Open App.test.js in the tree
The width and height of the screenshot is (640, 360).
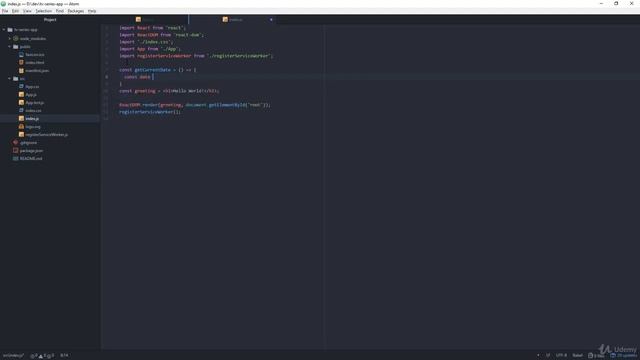point(35,103)
